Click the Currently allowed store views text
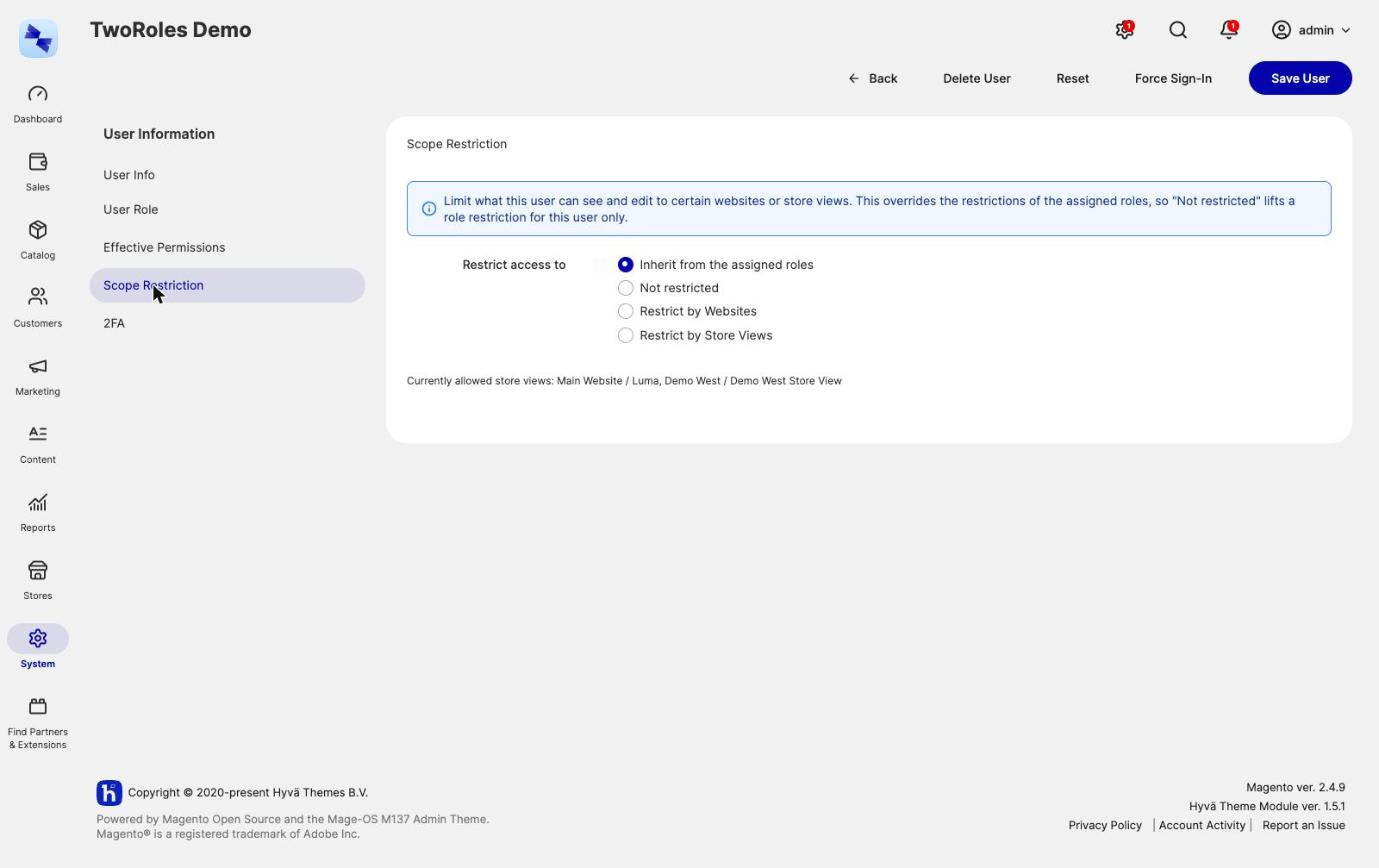 624,381
